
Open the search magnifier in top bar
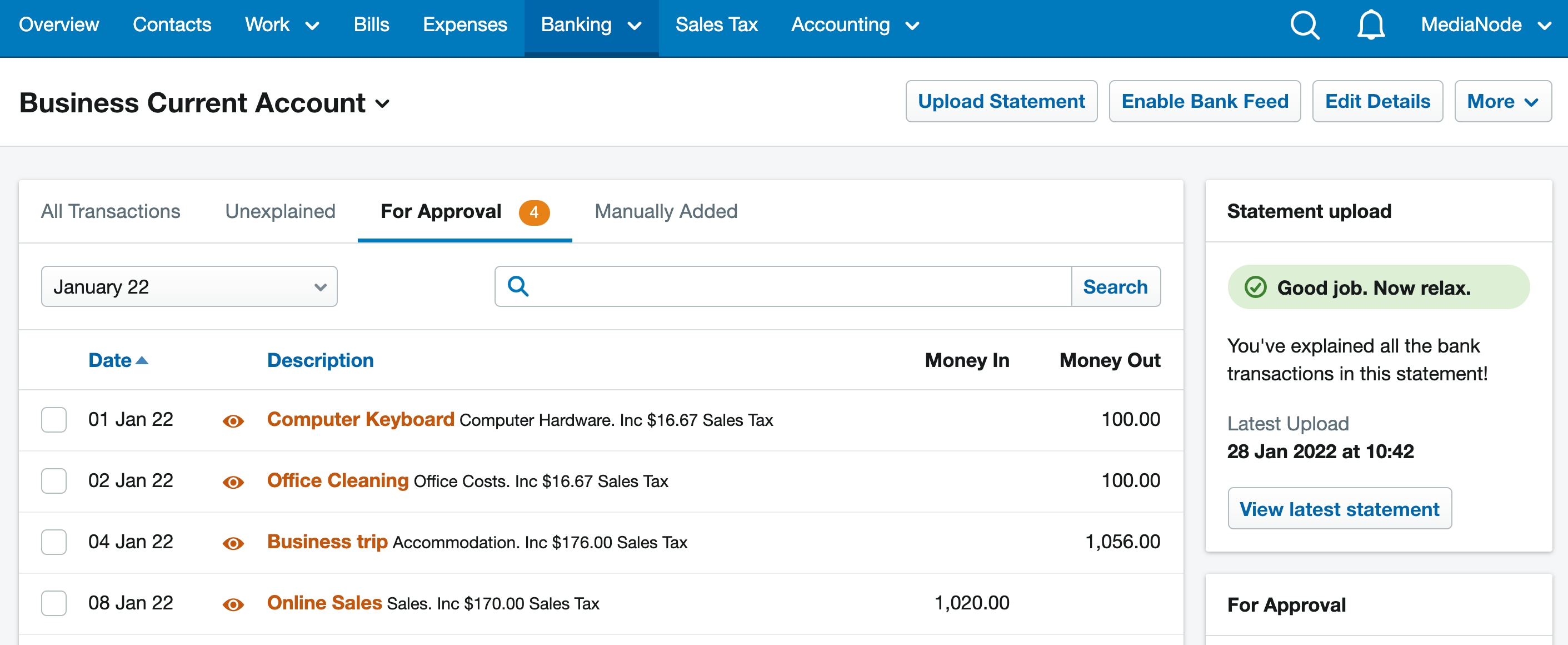click(1305, 26)
